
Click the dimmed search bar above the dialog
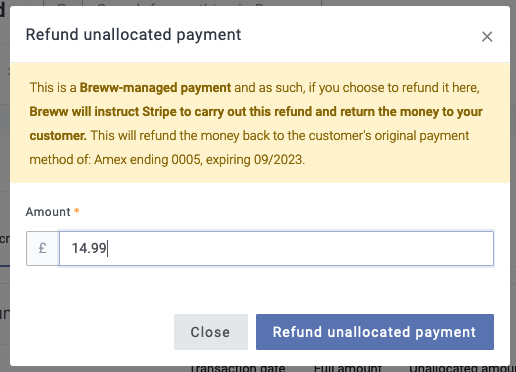coord(202,3)
